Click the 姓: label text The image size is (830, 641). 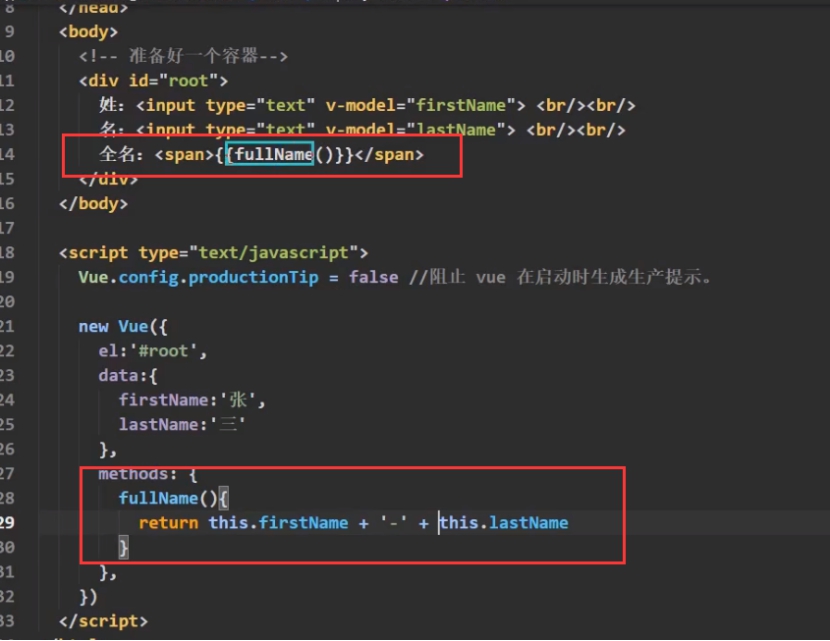tap(112, 105)
